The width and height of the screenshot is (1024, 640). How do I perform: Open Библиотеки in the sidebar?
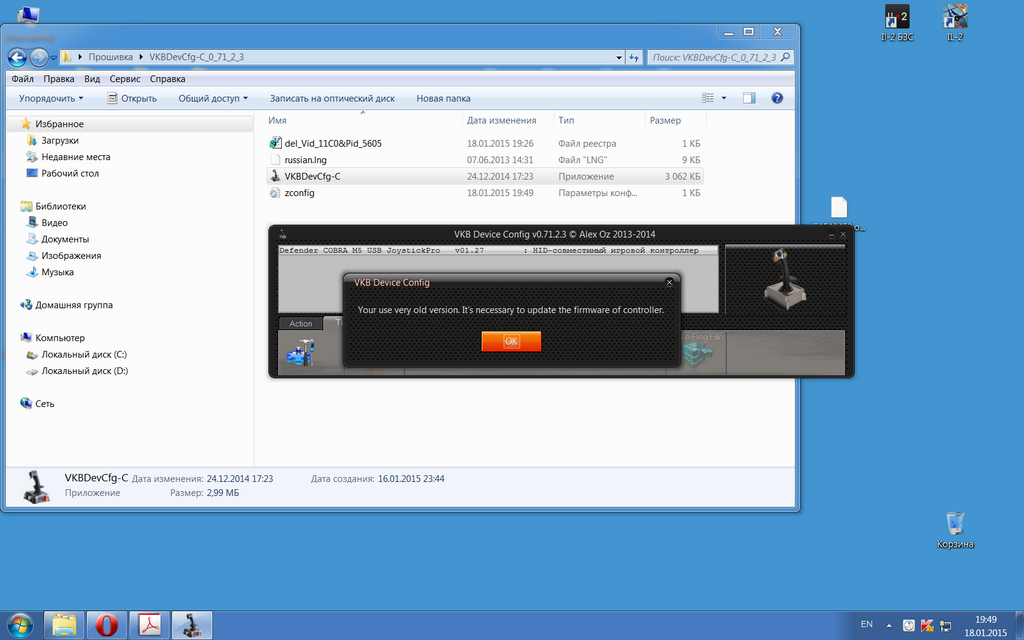[61, 206]
